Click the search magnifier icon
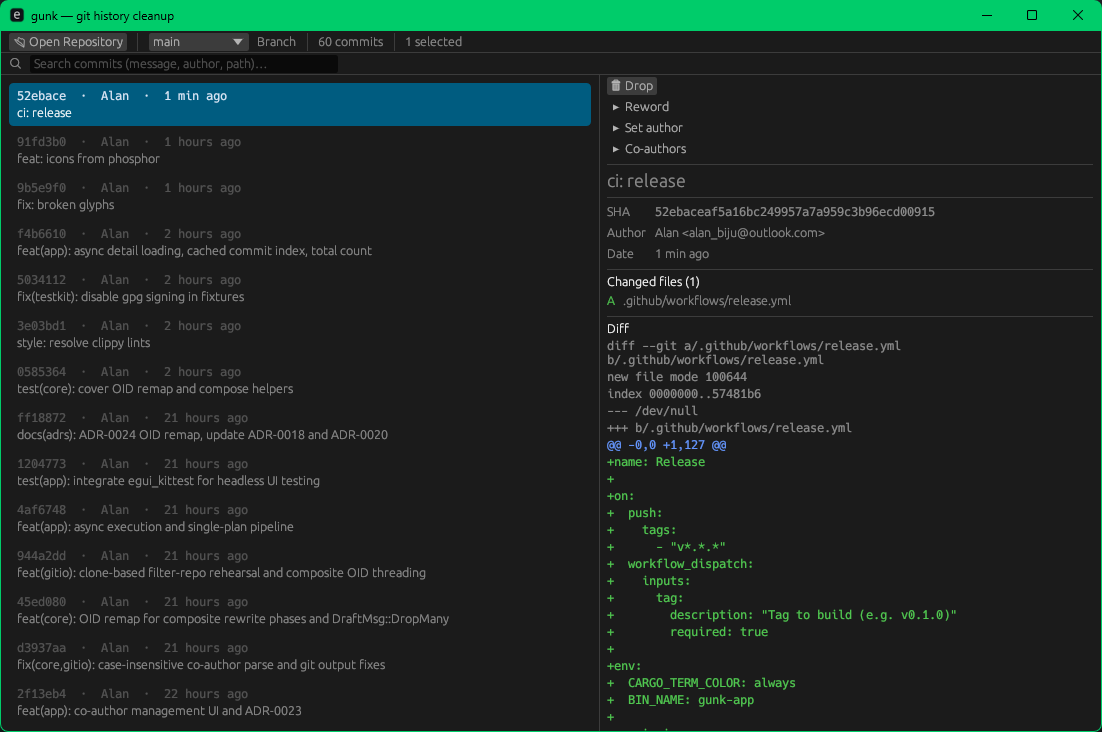This screenshot has height=732, width=1102. coord(15,64)
